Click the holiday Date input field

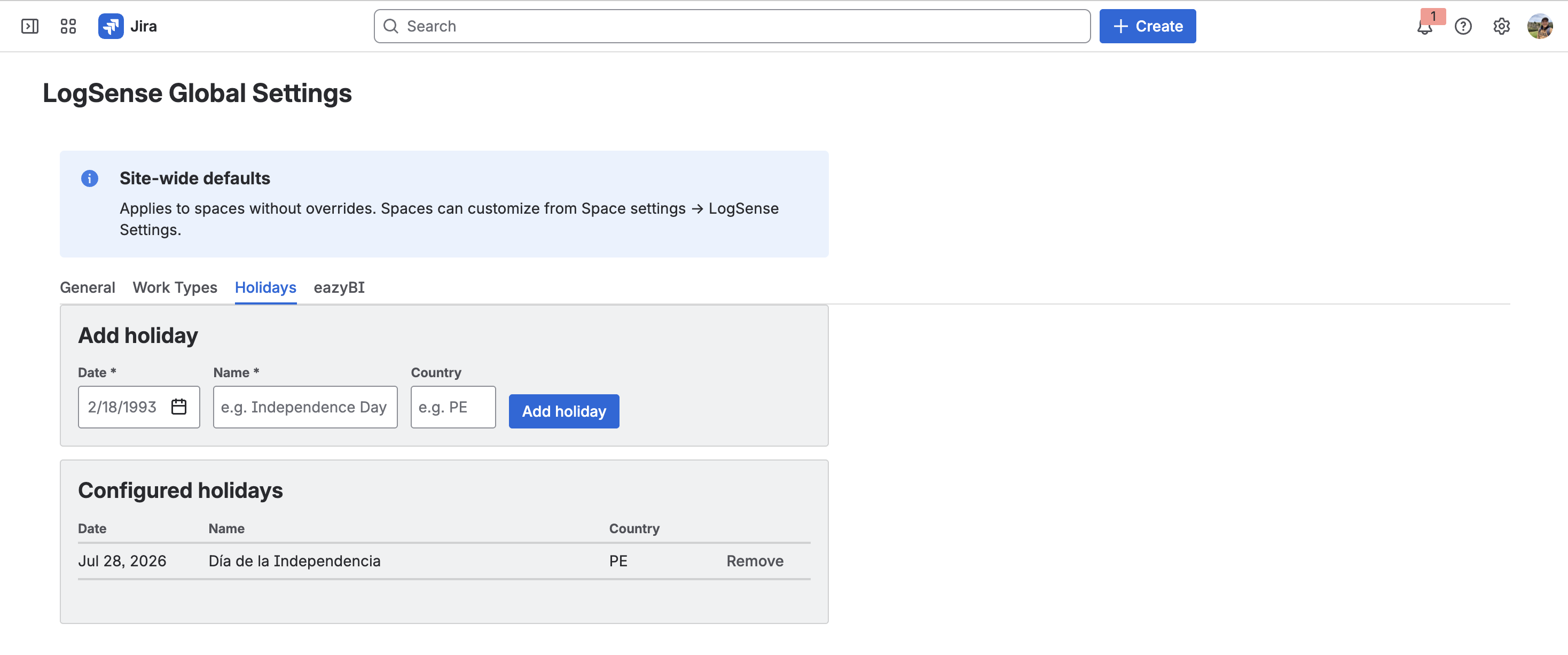pyautogui.click(x=139, y=407)
